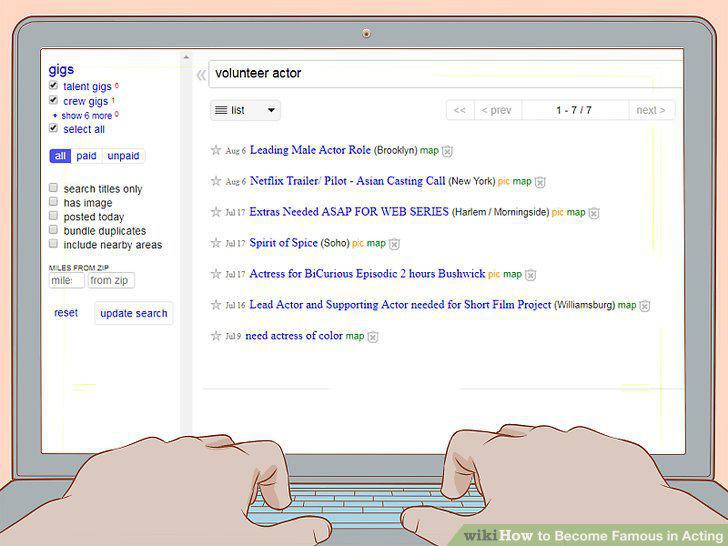Click the 1 - 7 / 7 results count
728x546 pixels.
[574, 110]
